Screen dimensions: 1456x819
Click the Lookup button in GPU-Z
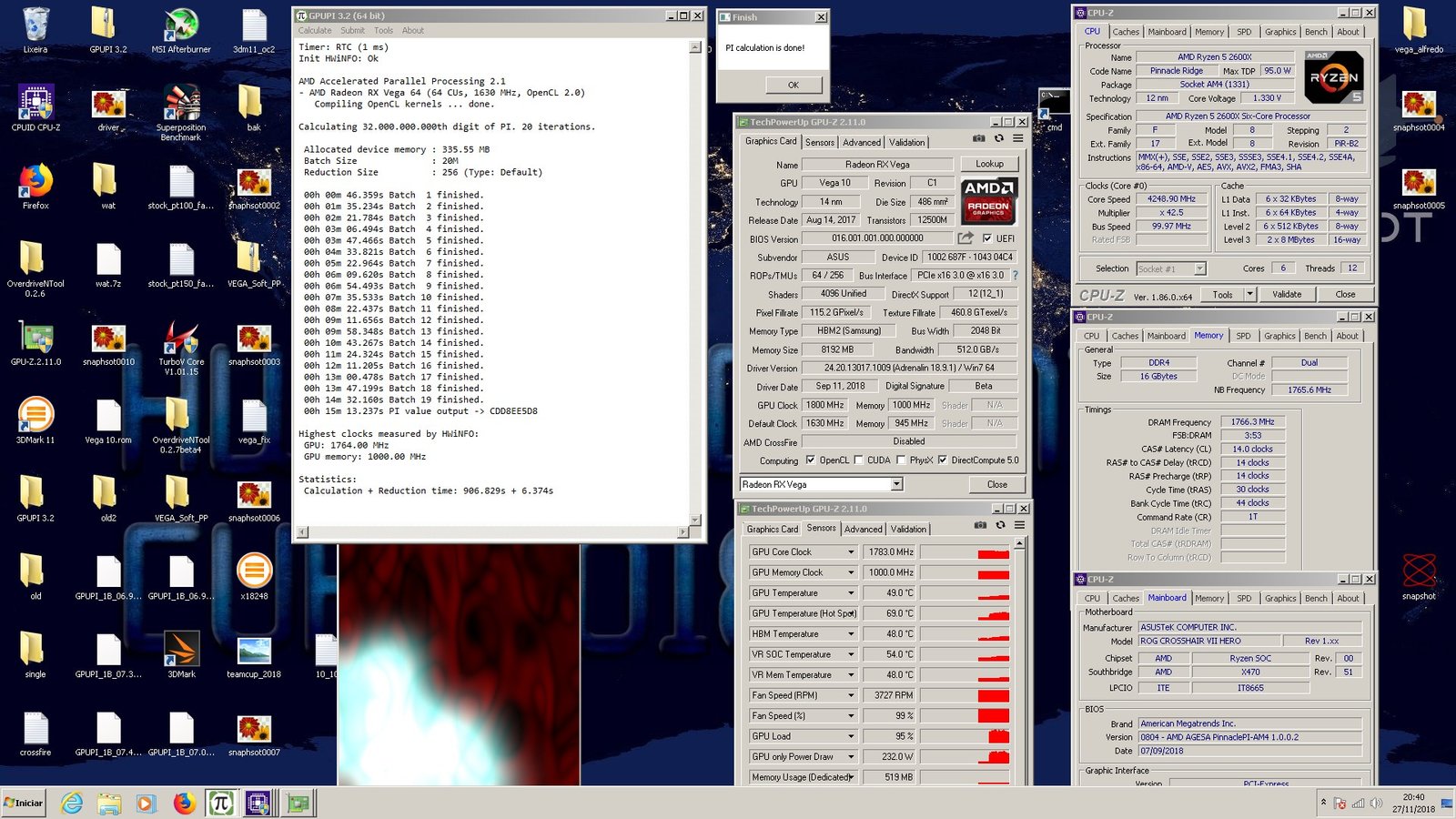(x=989, y=164)
